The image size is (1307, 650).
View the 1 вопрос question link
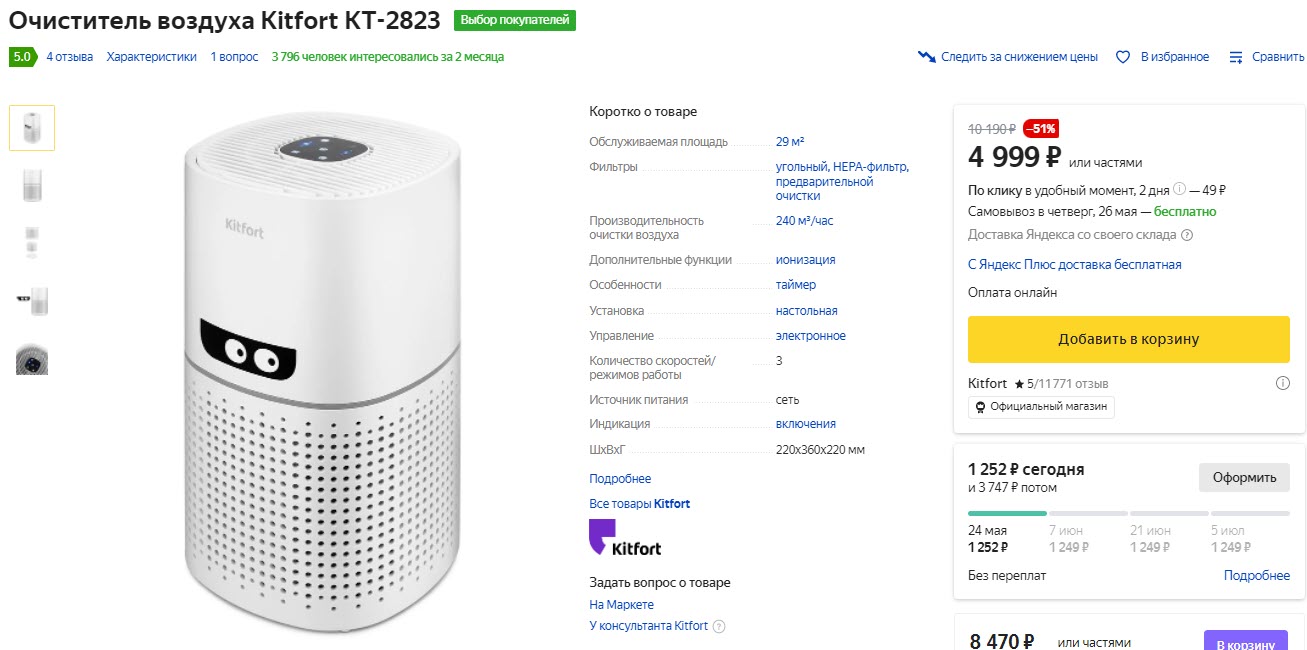pos(233,57)
